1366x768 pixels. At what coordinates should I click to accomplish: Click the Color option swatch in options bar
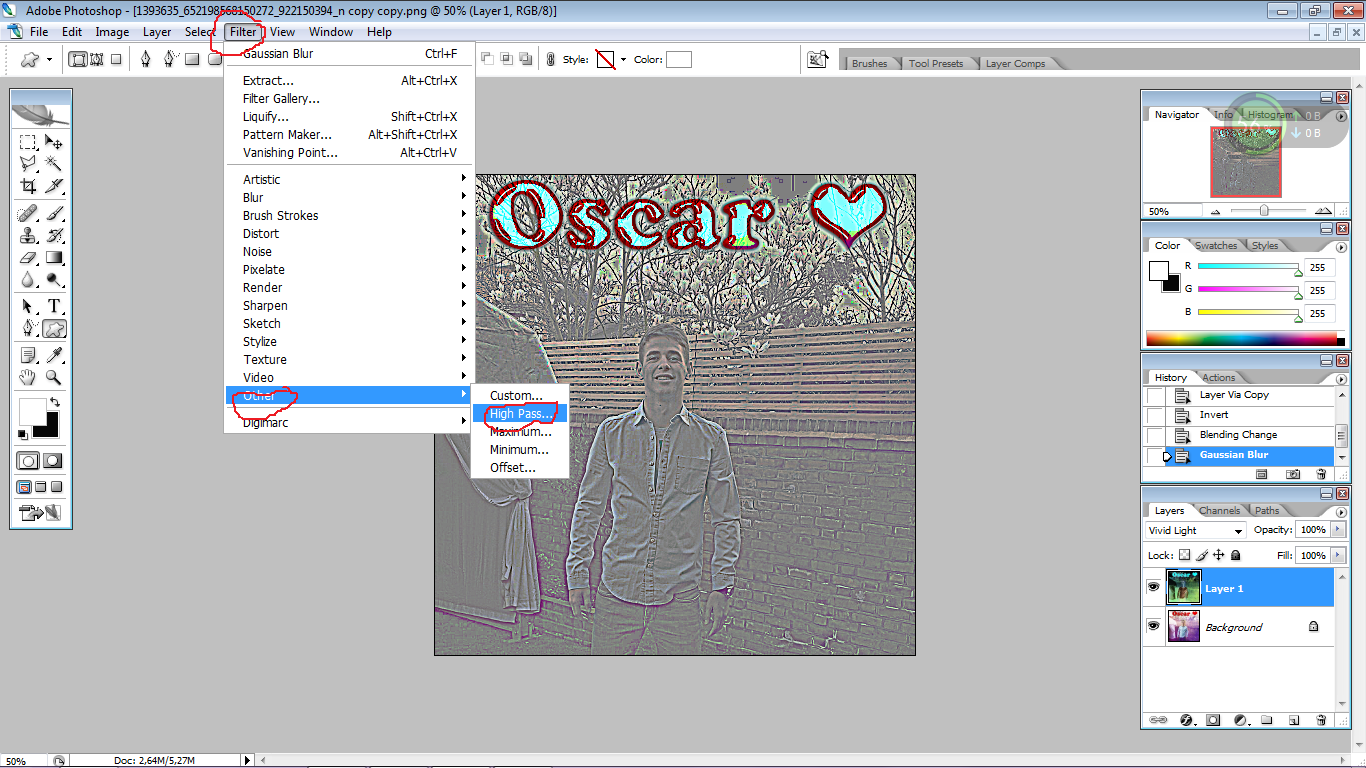[x=679, y=60]
